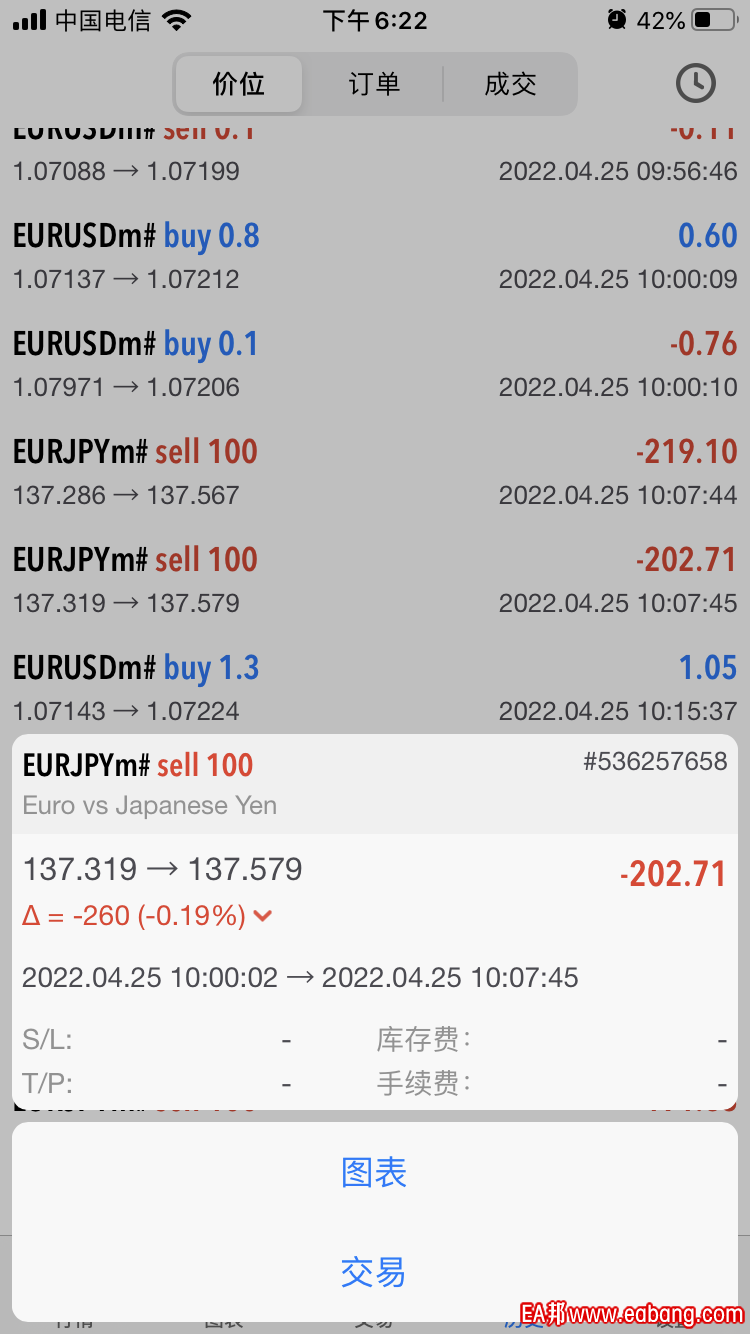Tap the alarm clock status icon

617,20
